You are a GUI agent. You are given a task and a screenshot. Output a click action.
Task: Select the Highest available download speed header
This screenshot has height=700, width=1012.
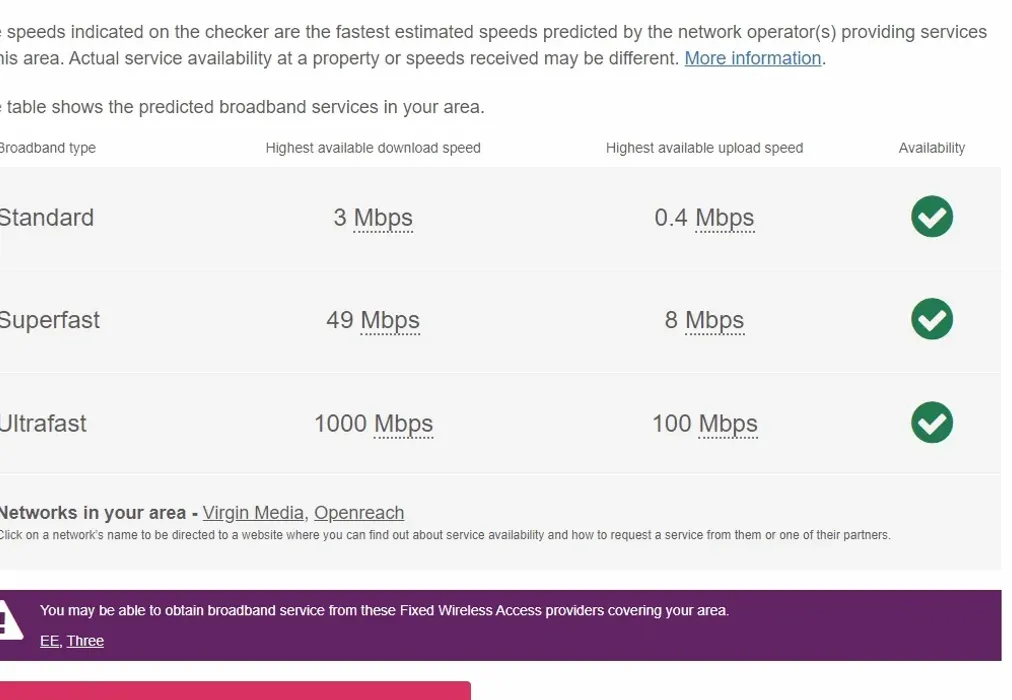tap(372, 147)
